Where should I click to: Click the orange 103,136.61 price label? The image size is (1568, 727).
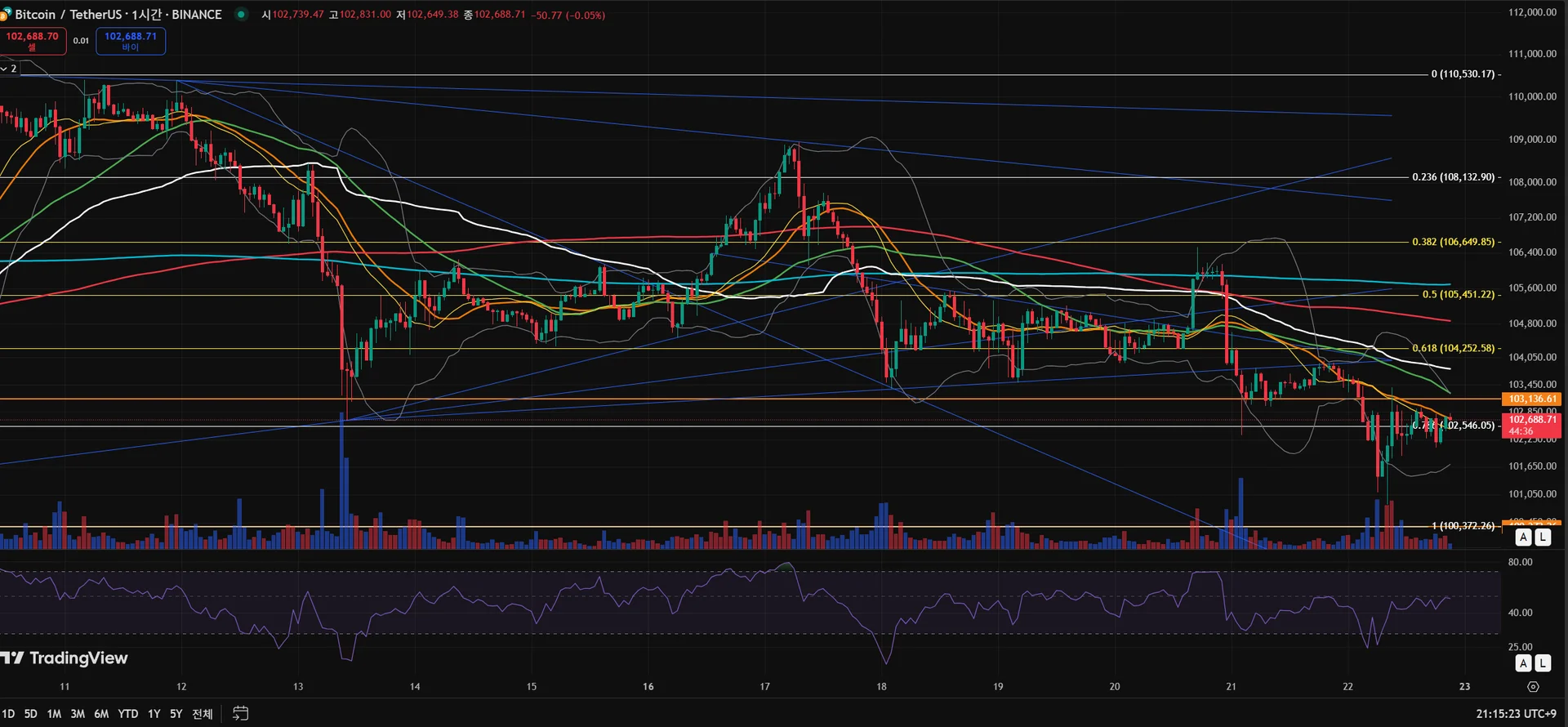pos(1531,399)
